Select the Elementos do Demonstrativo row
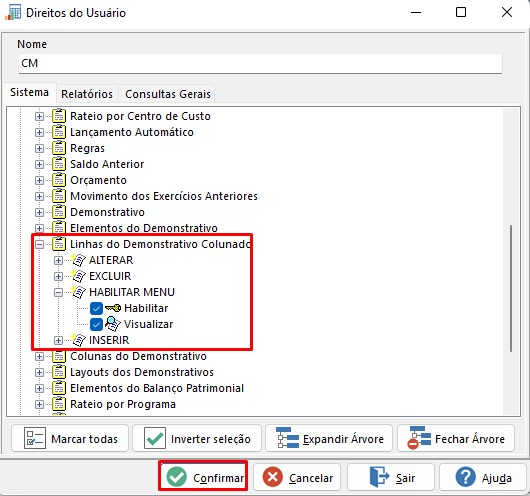The width and height of the screenshot is (530, 496). tap(144, 228)
